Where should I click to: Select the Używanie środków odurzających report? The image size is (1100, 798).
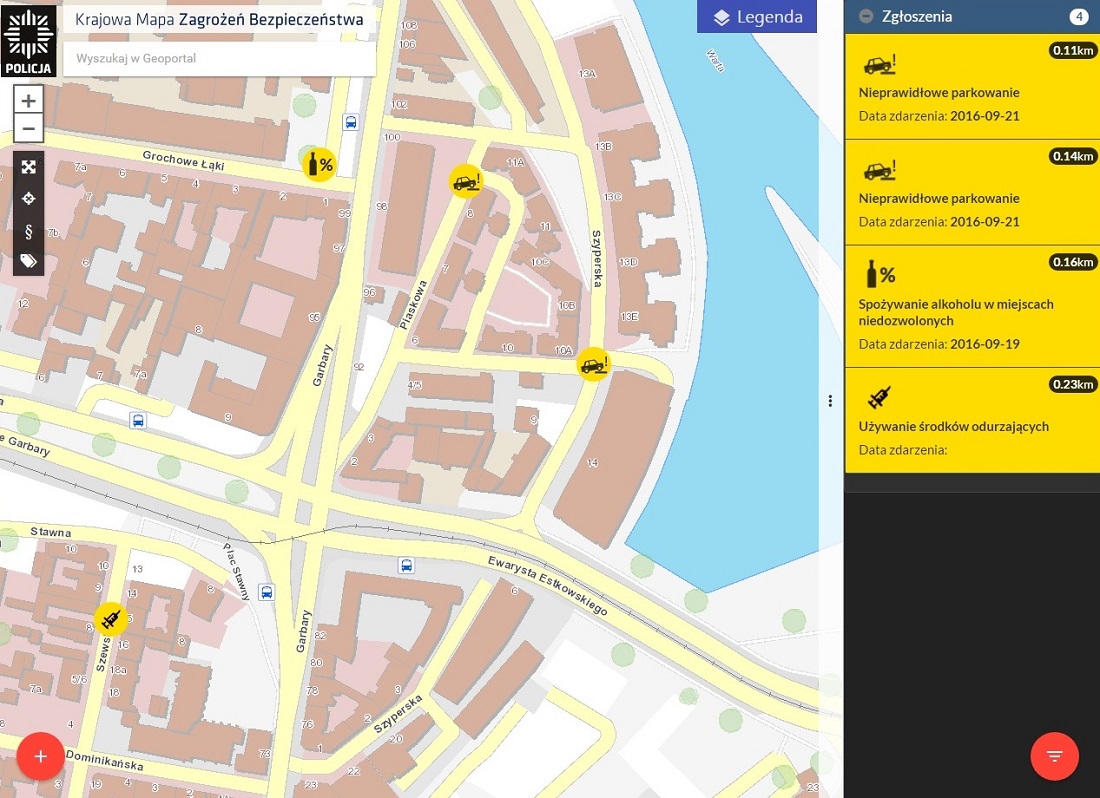click(x=971, y=421)
